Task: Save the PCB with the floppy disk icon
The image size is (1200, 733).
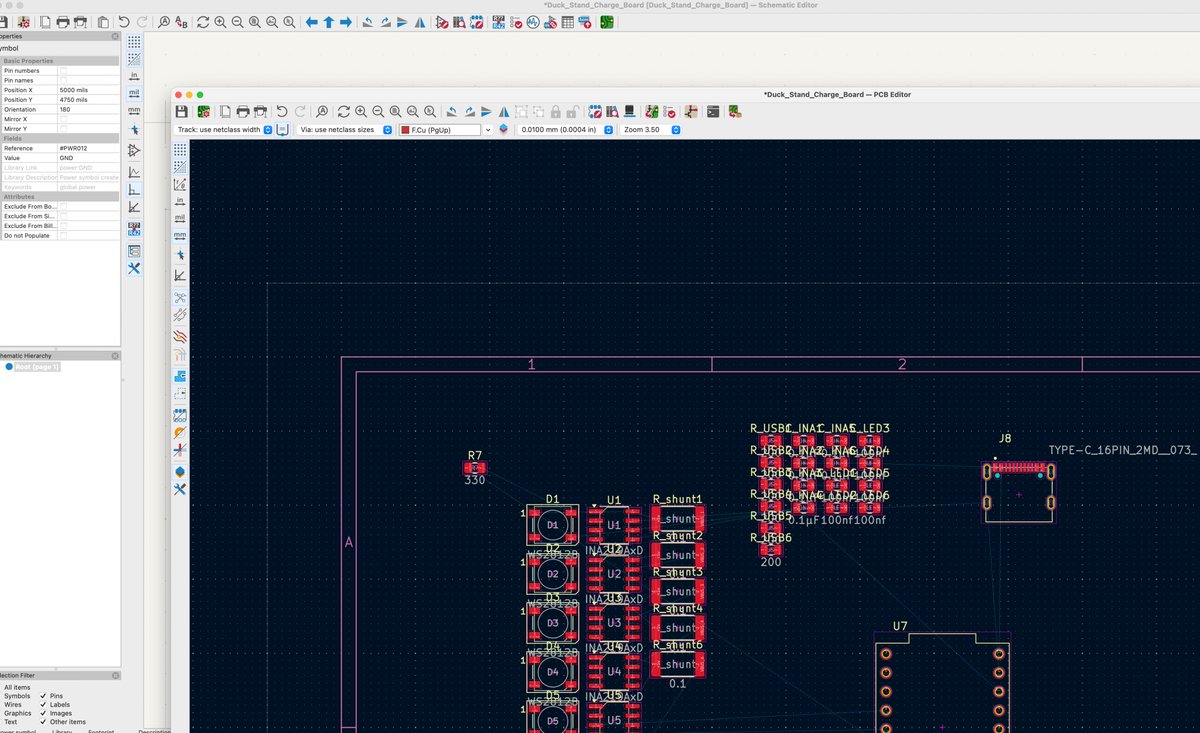Action: (180, 111)
